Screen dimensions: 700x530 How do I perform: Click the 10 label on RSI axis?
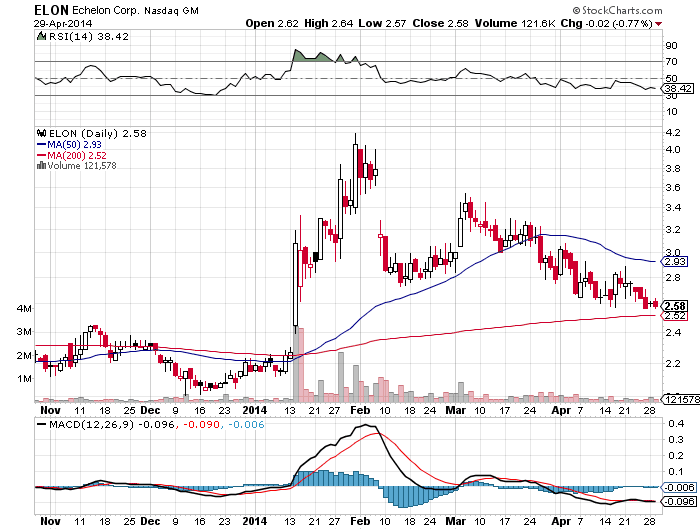[671, 112]
